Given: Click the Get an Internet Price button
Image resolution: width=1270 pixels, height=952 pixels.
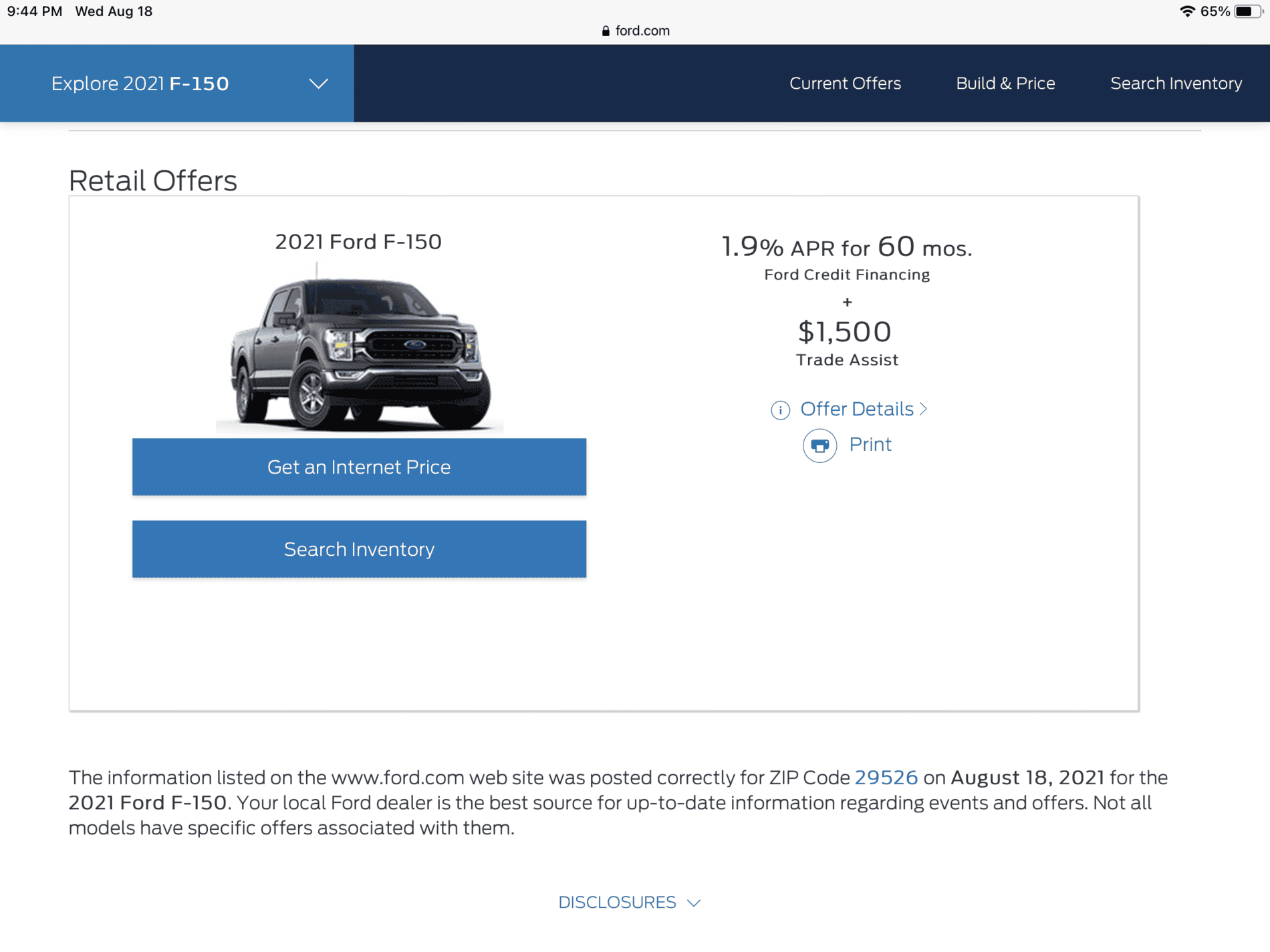Looking at the screenshot, I should point(359,467).
